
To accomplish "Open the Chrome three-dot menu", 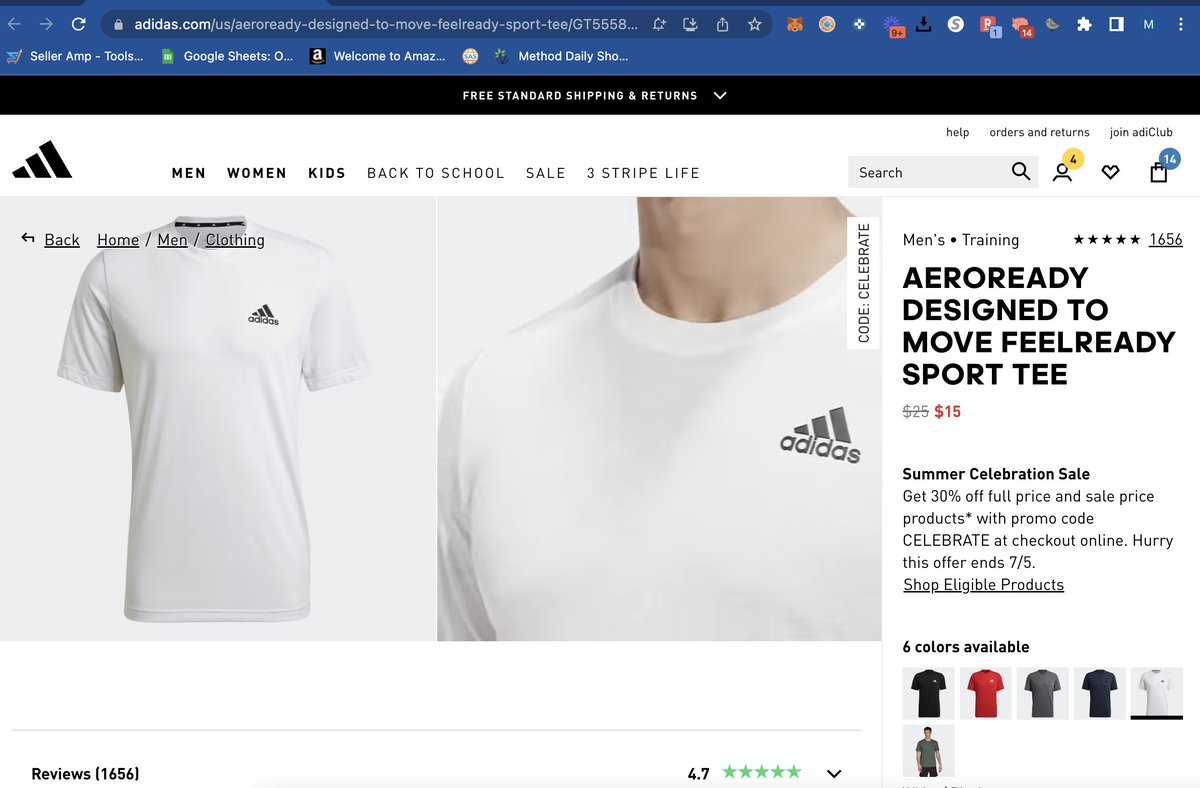I will click(1179, 24).
